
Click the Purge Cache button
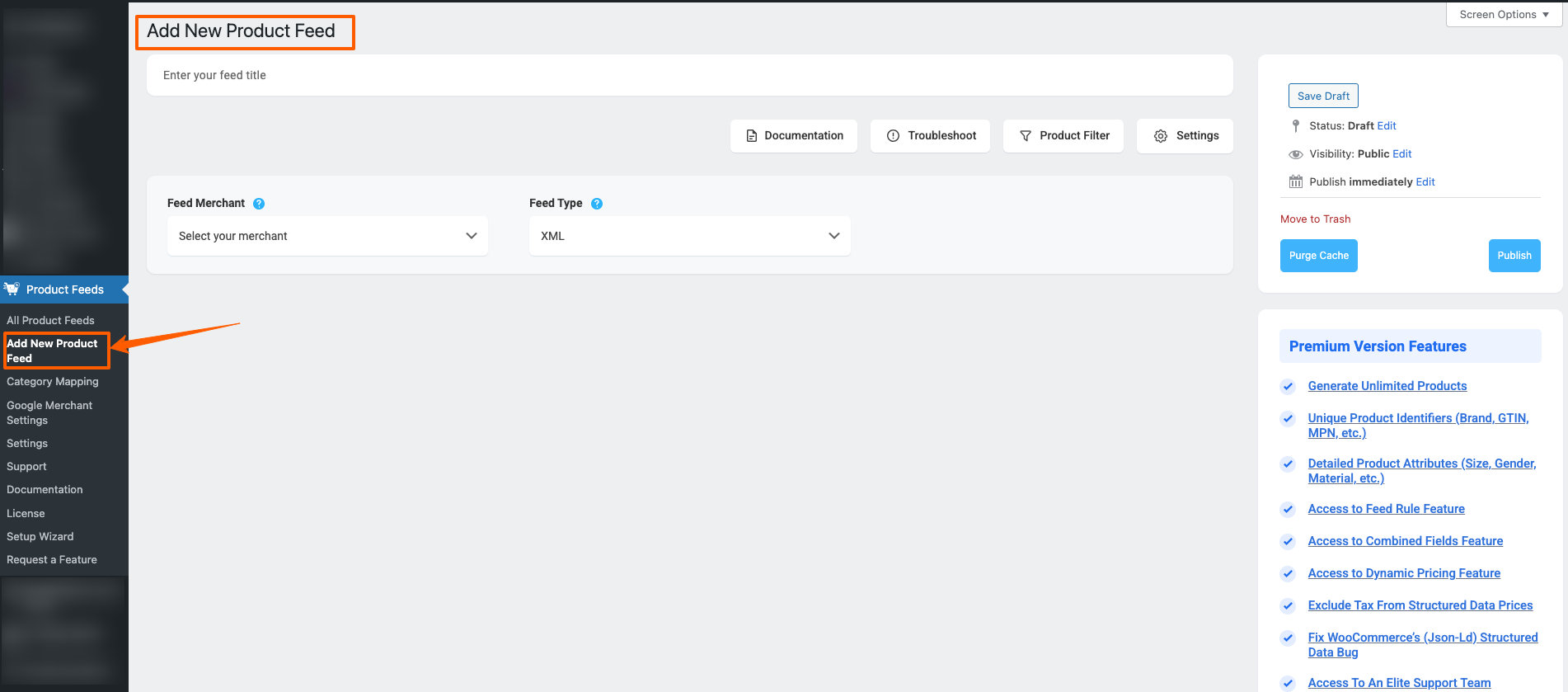pos(1318,256)
